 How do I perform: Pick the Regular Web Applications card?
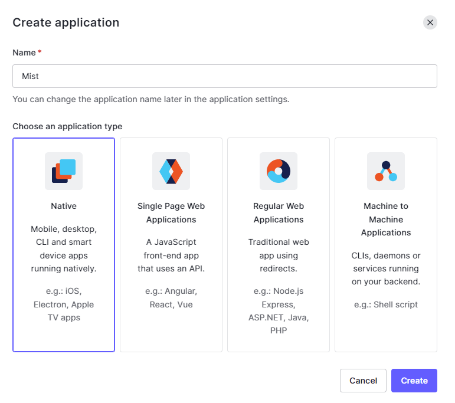[278, 245]
